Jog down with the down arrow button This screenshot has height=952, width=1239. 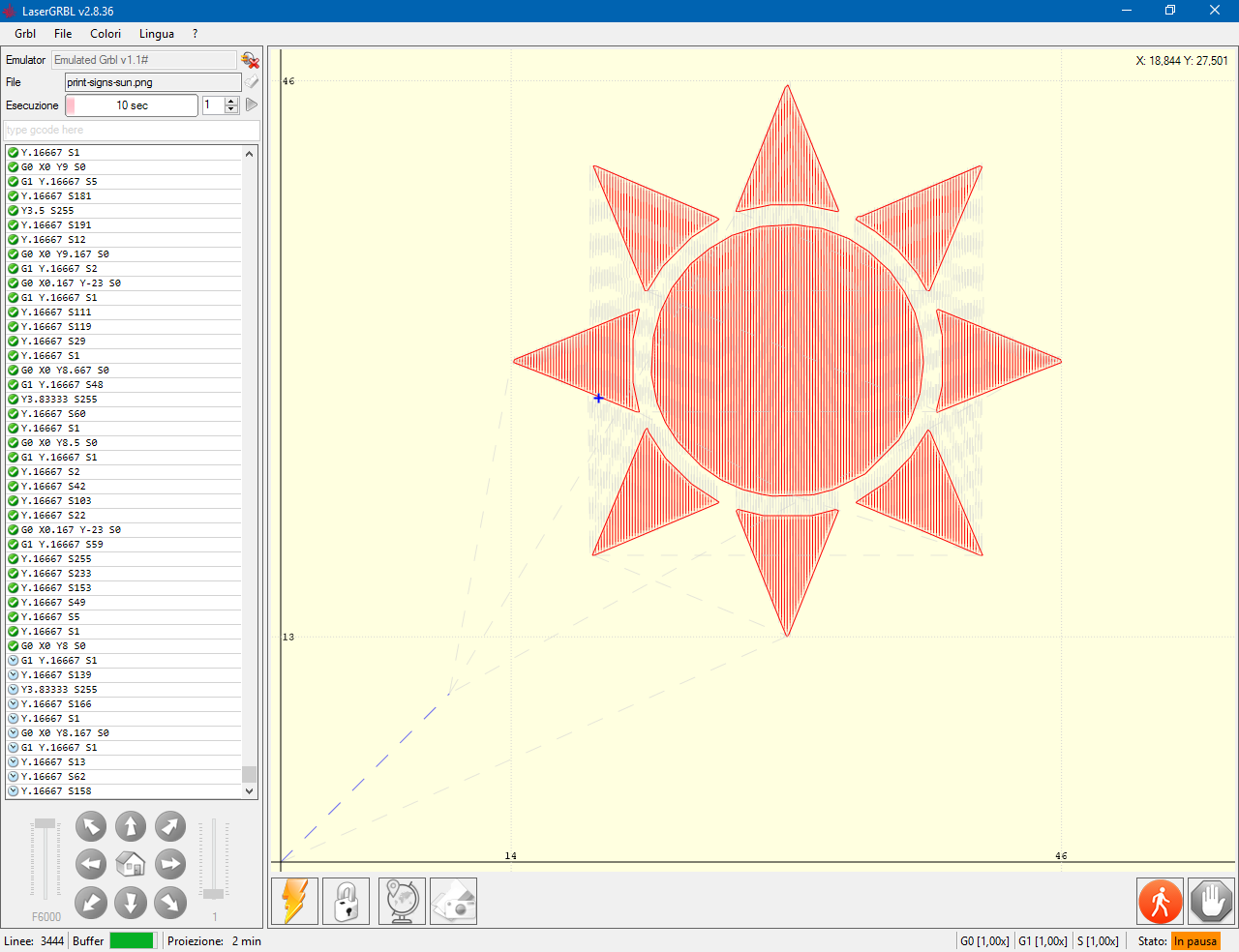(131, 903)
